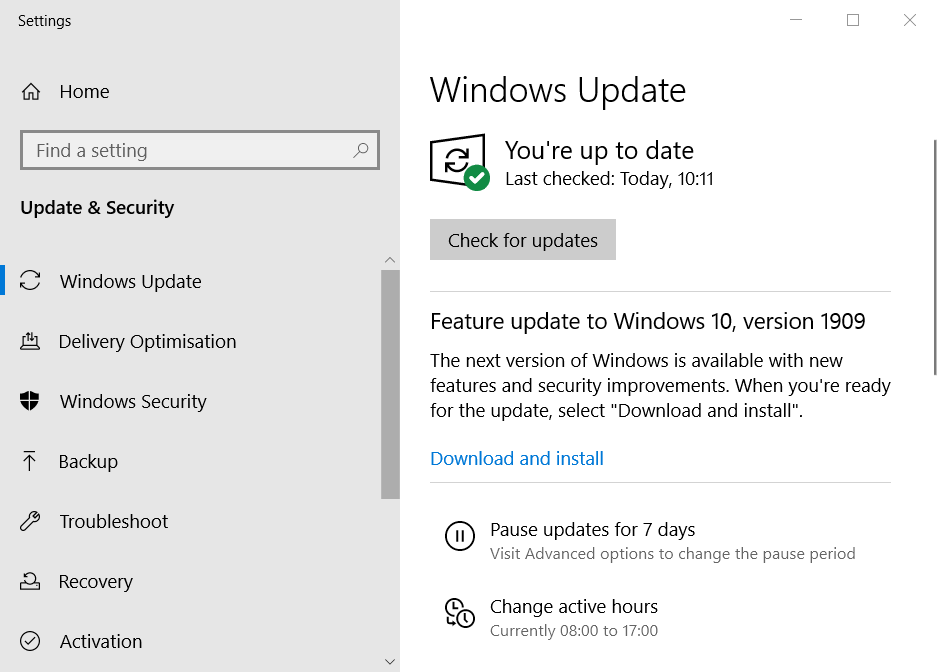Click the Home icon in the sidebar
This screenshot has height=672, width=939.
(31, 92)
